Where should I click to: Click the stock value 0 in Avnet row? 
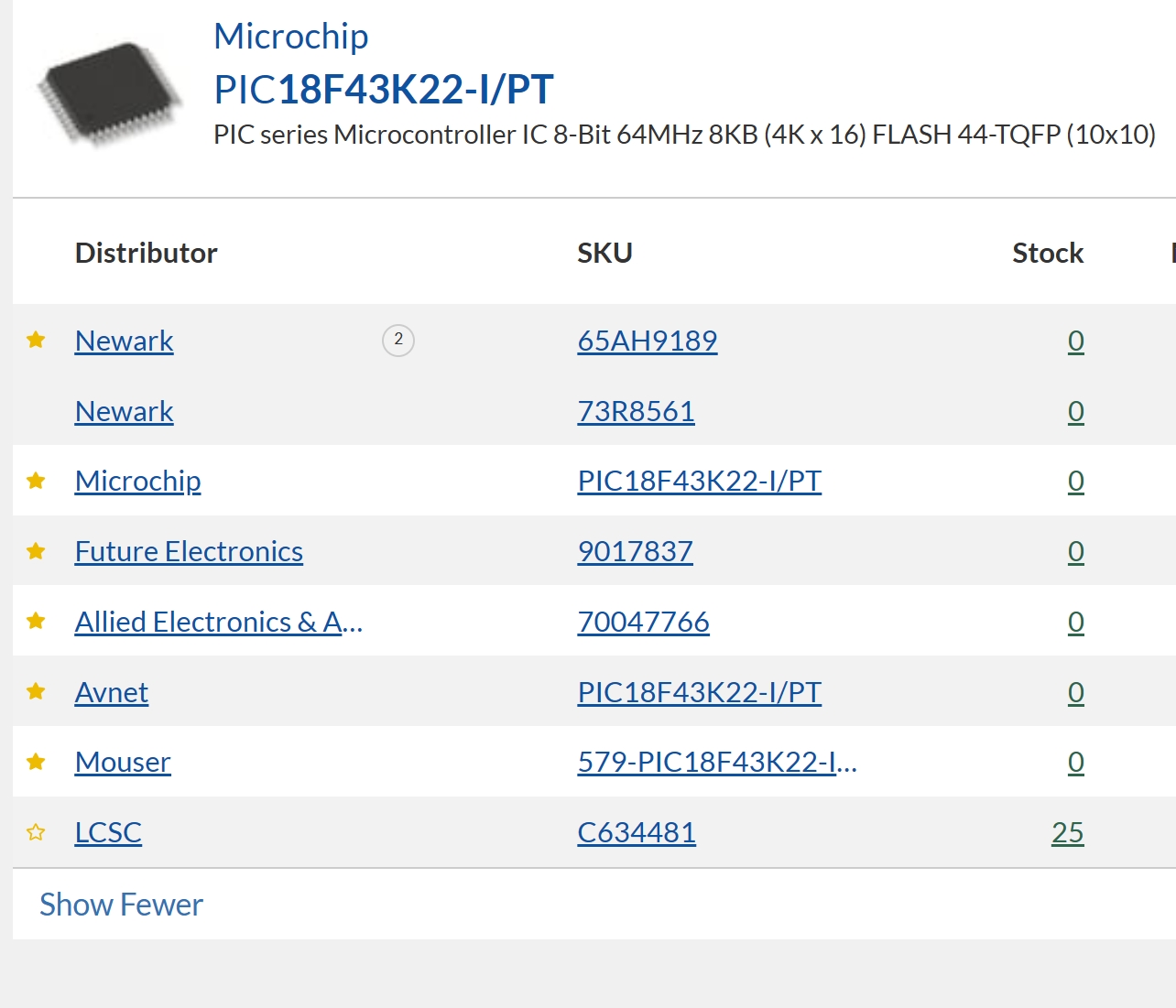tap(1076, 692)
